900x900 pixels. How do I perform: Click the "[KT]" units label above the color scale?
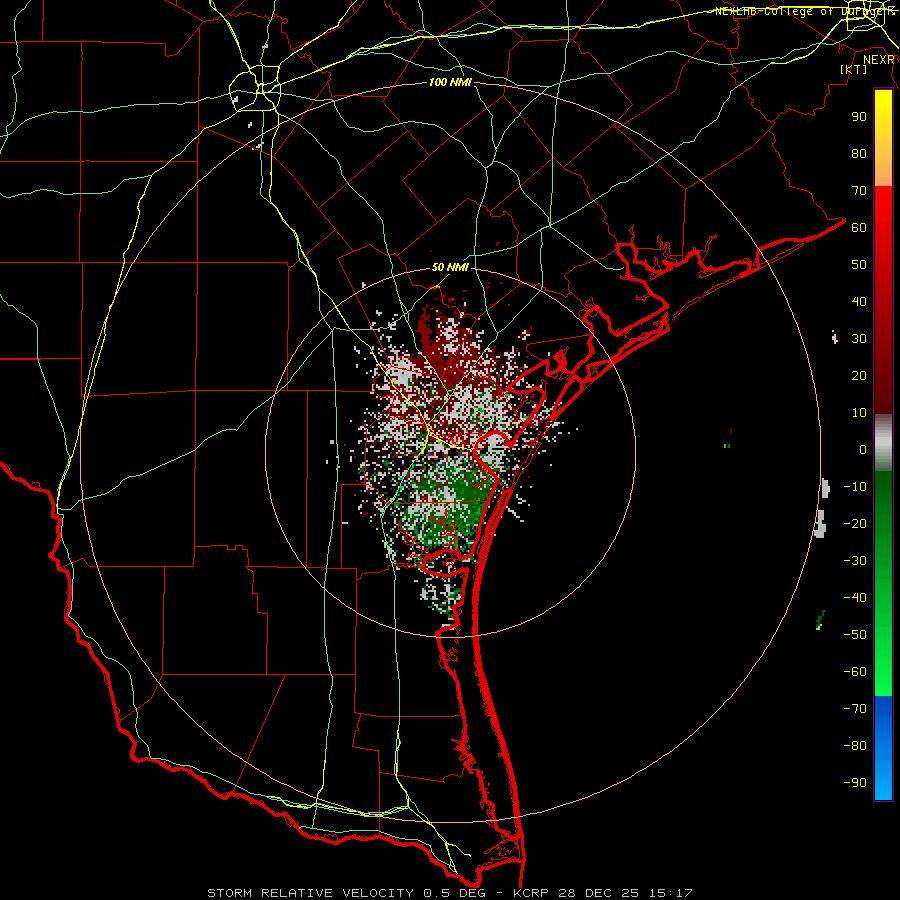tap(854, 69)
